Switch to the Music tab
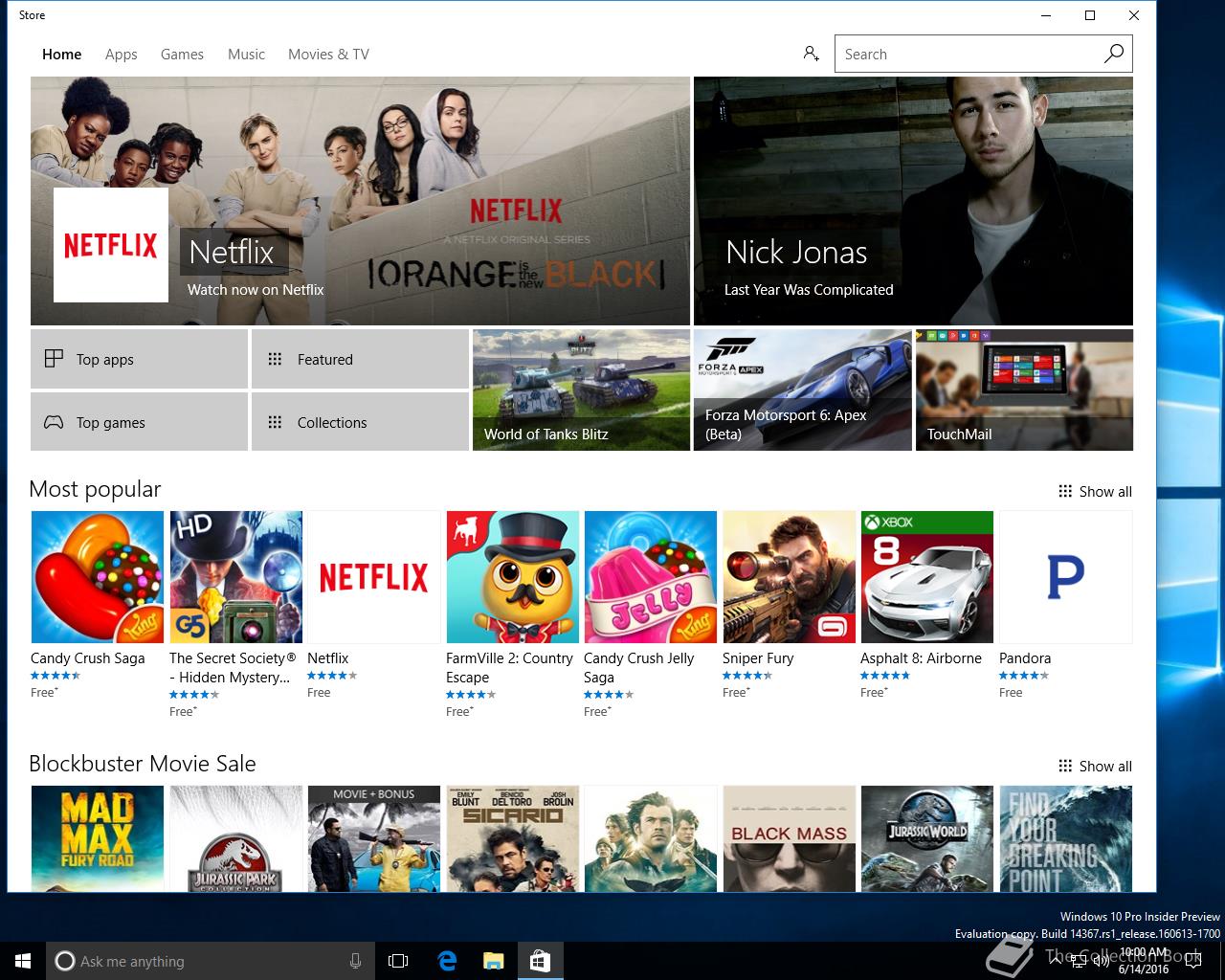This screenshot has height=980, width=1225. click(246, 55)
